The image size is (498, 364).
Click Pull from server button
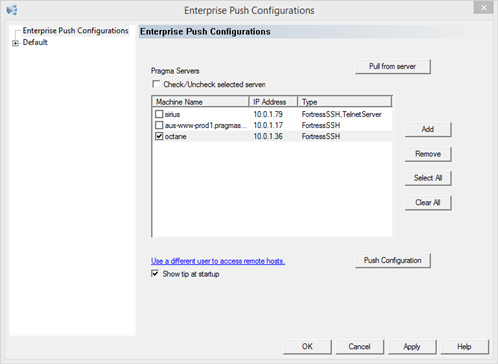pyautogui.click(x=393, y=66)
